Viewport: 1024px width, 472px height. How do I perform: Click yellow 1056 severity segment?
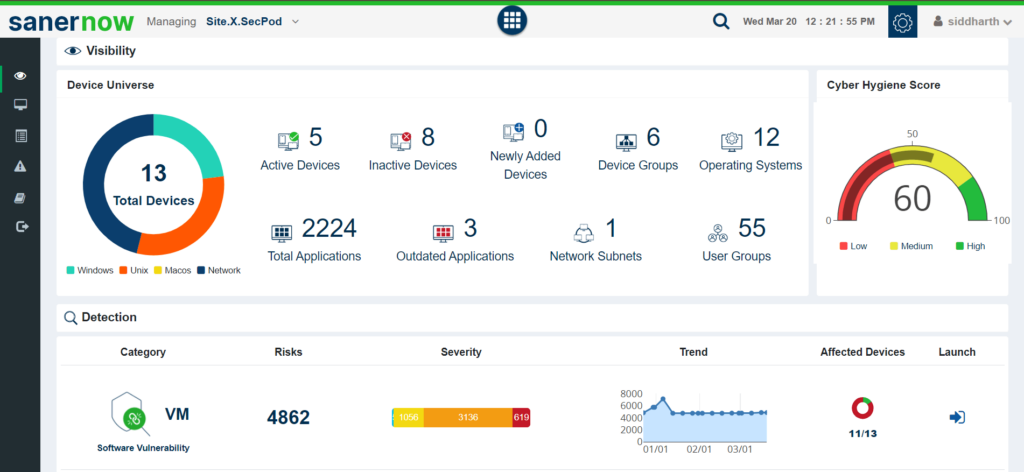pyautogui.click(x=409, y=418)
